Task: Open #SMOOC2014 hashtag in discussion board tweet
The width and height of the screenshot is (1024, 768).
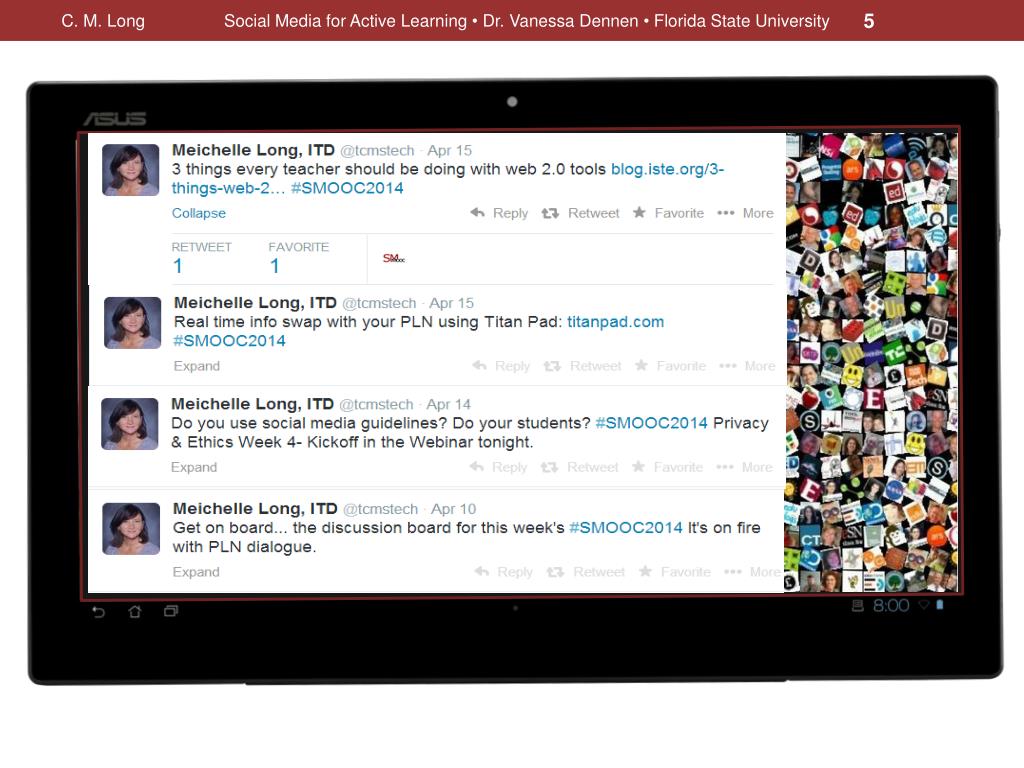Action: pos(626,528)
